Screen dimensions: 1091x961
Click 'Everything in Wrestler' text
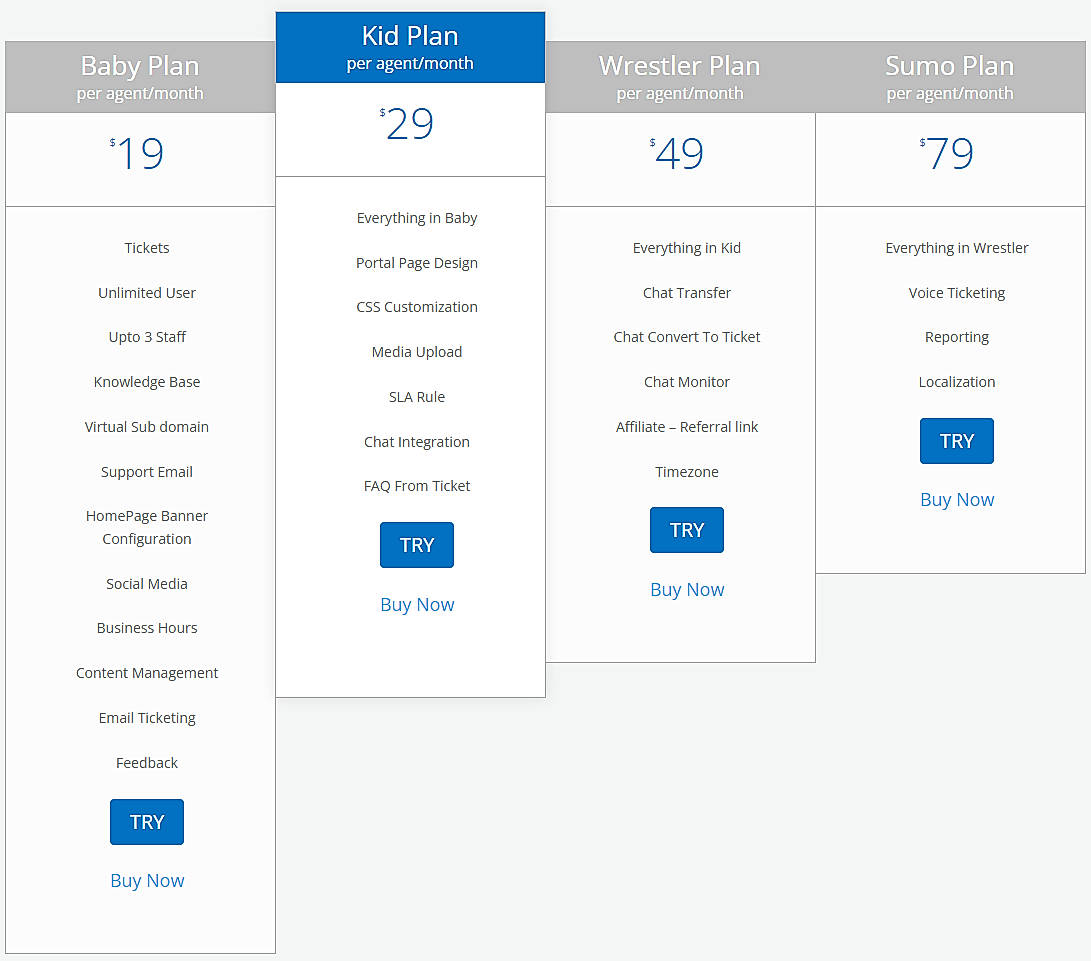(957, 248)
